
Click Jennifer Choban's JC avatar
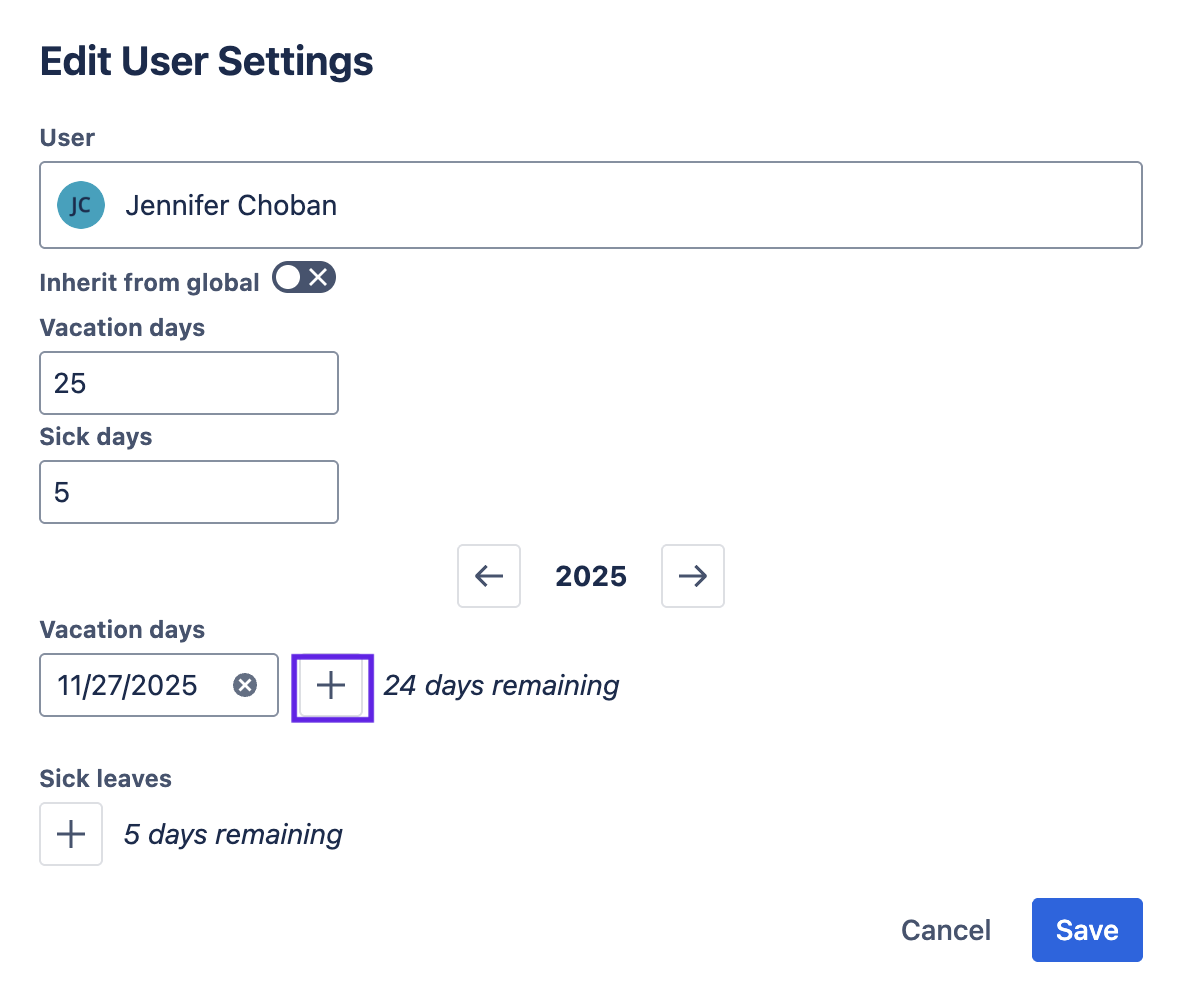pos(81,206)
